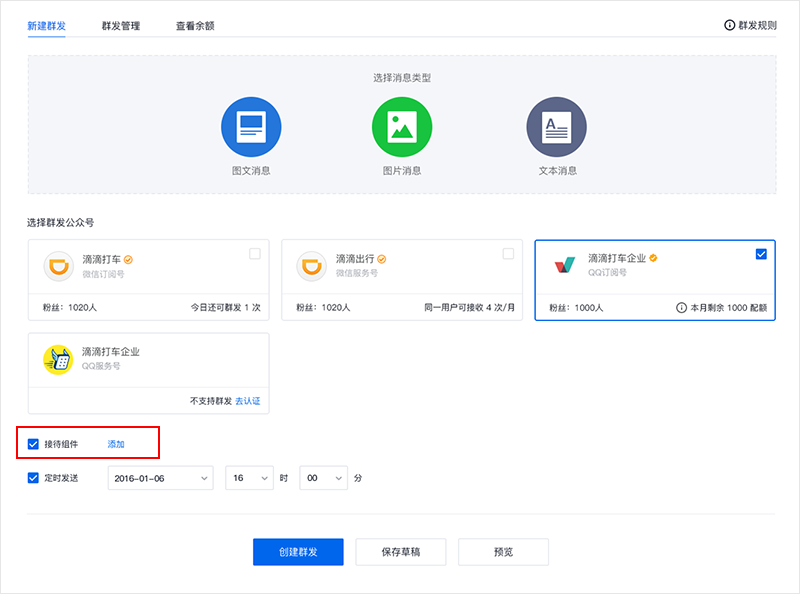Screen dimensions: 800x594
Task: Click the 滴滴打车 WeChat subscription account avatar
Action: 59,266
